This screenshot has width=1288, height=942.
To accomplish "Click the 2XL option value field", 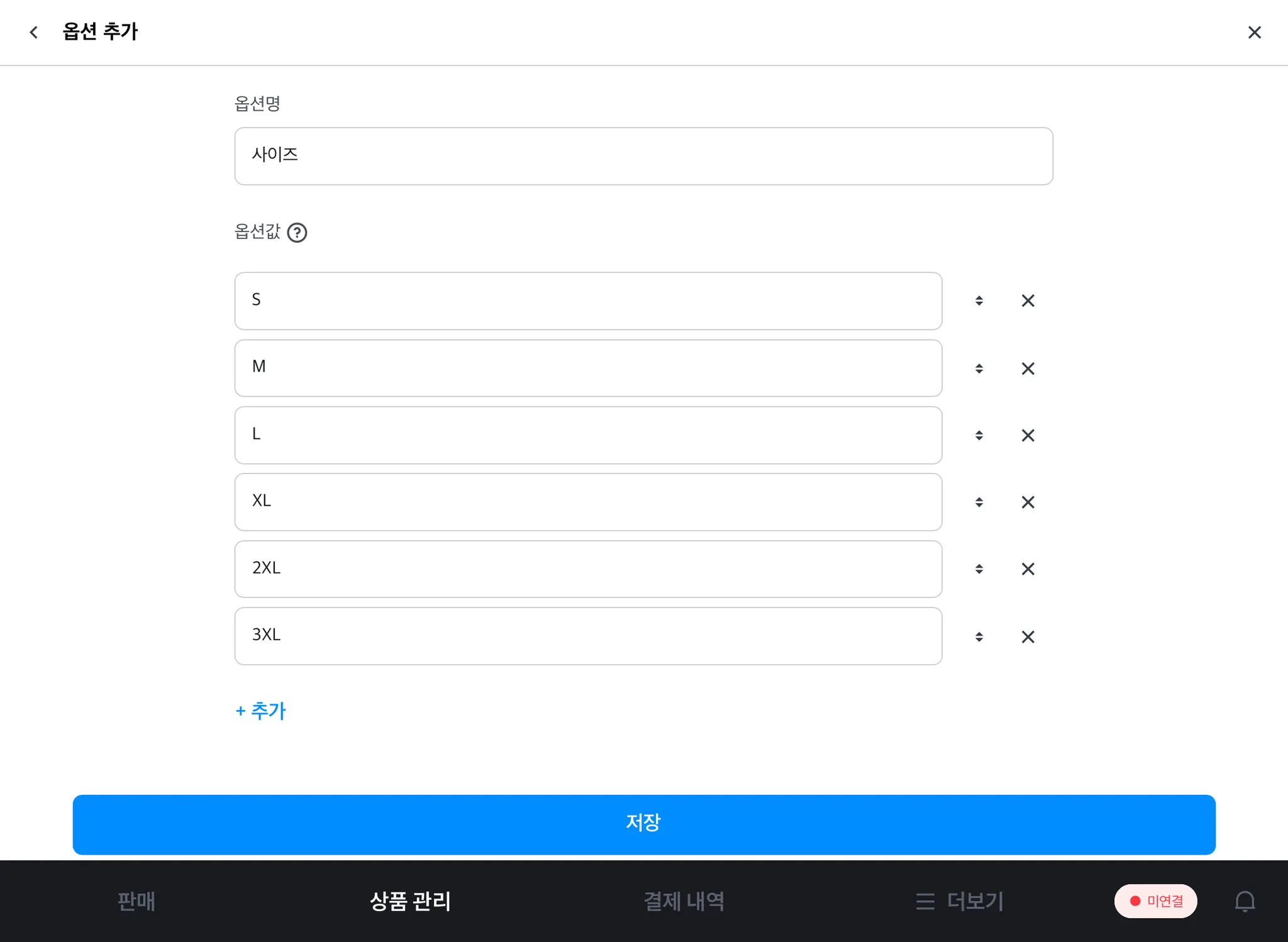I will [x=588, y=568].
